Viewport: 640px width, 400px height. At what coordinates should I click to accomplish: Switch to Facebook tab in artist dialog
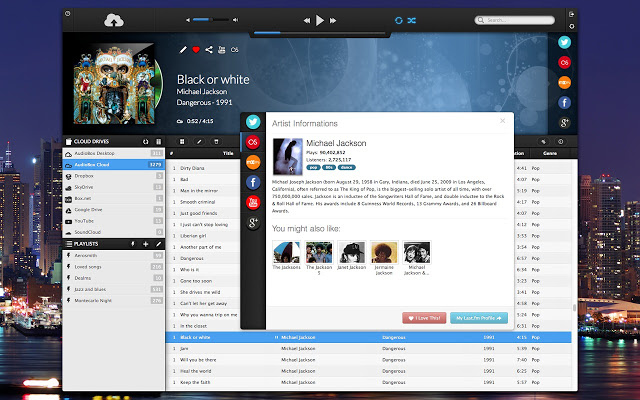coord(253,182)
